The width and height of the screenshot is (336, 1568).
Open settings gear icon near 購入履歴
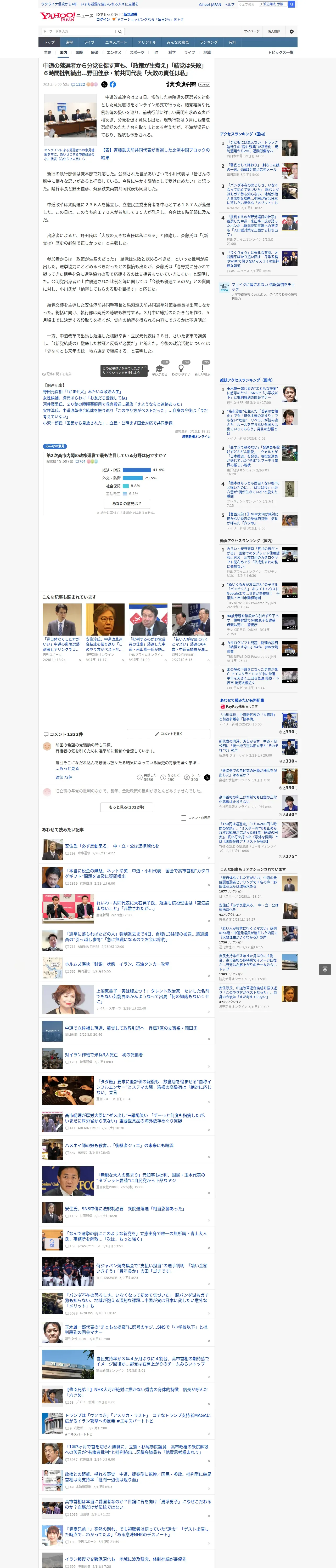pyautogui.click(x=291, y=32)
